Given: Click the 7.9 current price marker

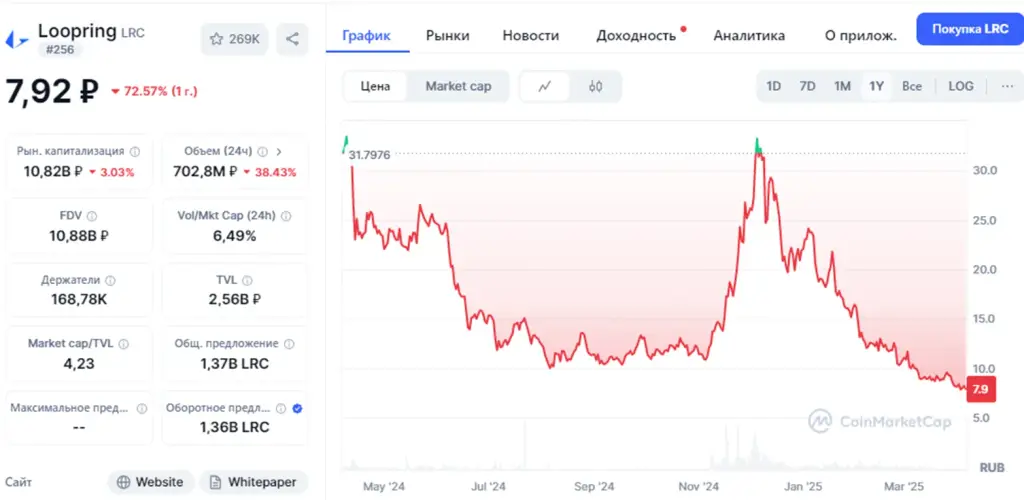Looking at the screenshot, I should click(981, 390).
